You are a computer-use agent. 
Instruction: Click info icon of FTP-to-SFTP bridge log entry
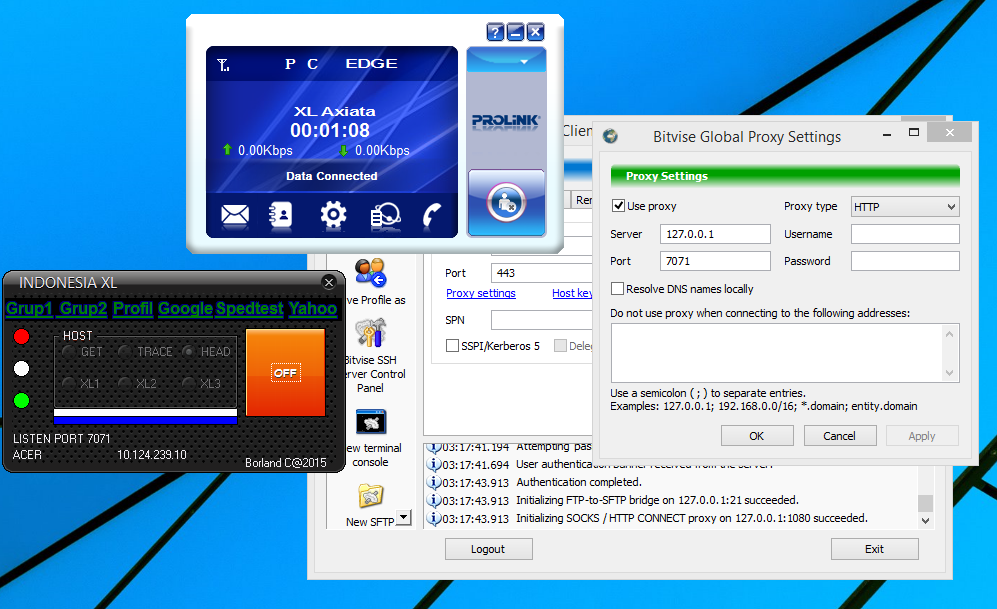click(434, 500)
